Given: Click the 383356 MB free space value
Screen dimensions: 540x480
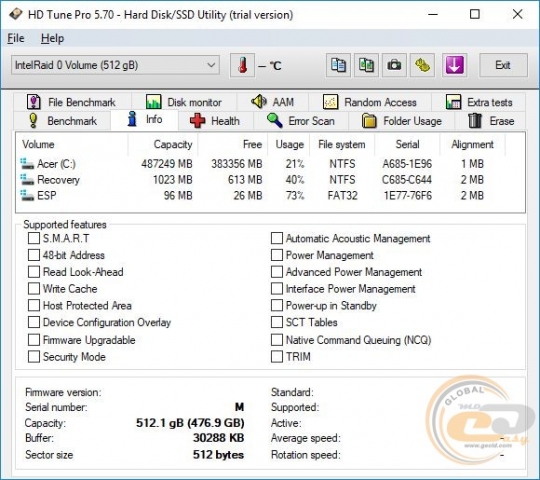Looking at the screenshot, I should click(237, 164).
